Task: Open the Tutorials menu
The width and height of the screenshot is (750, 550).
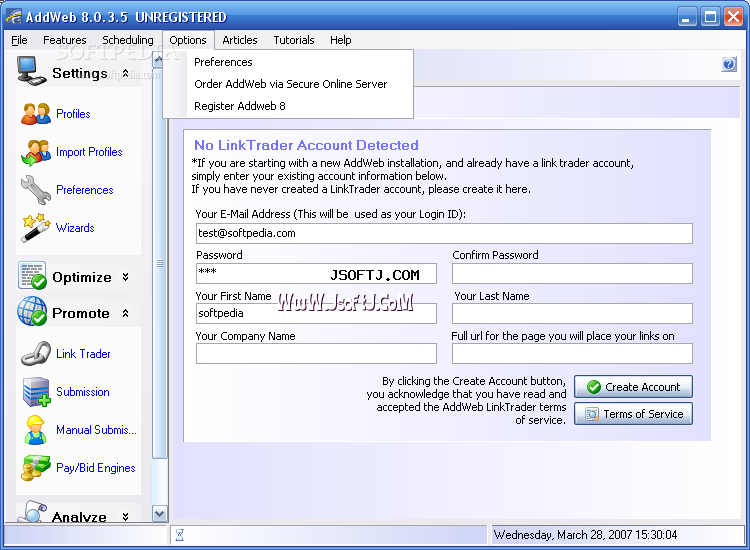Action: 294,40
